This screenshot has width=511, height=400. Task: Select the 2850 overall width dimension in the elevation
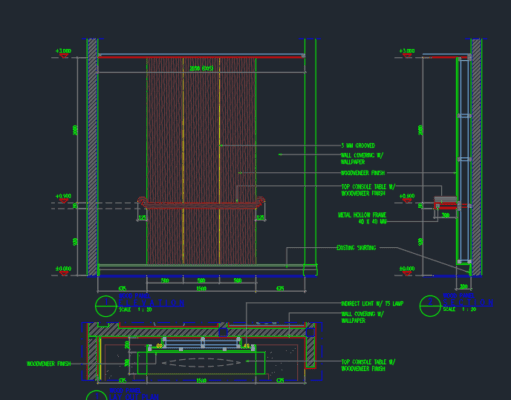[x=201, y=68]
